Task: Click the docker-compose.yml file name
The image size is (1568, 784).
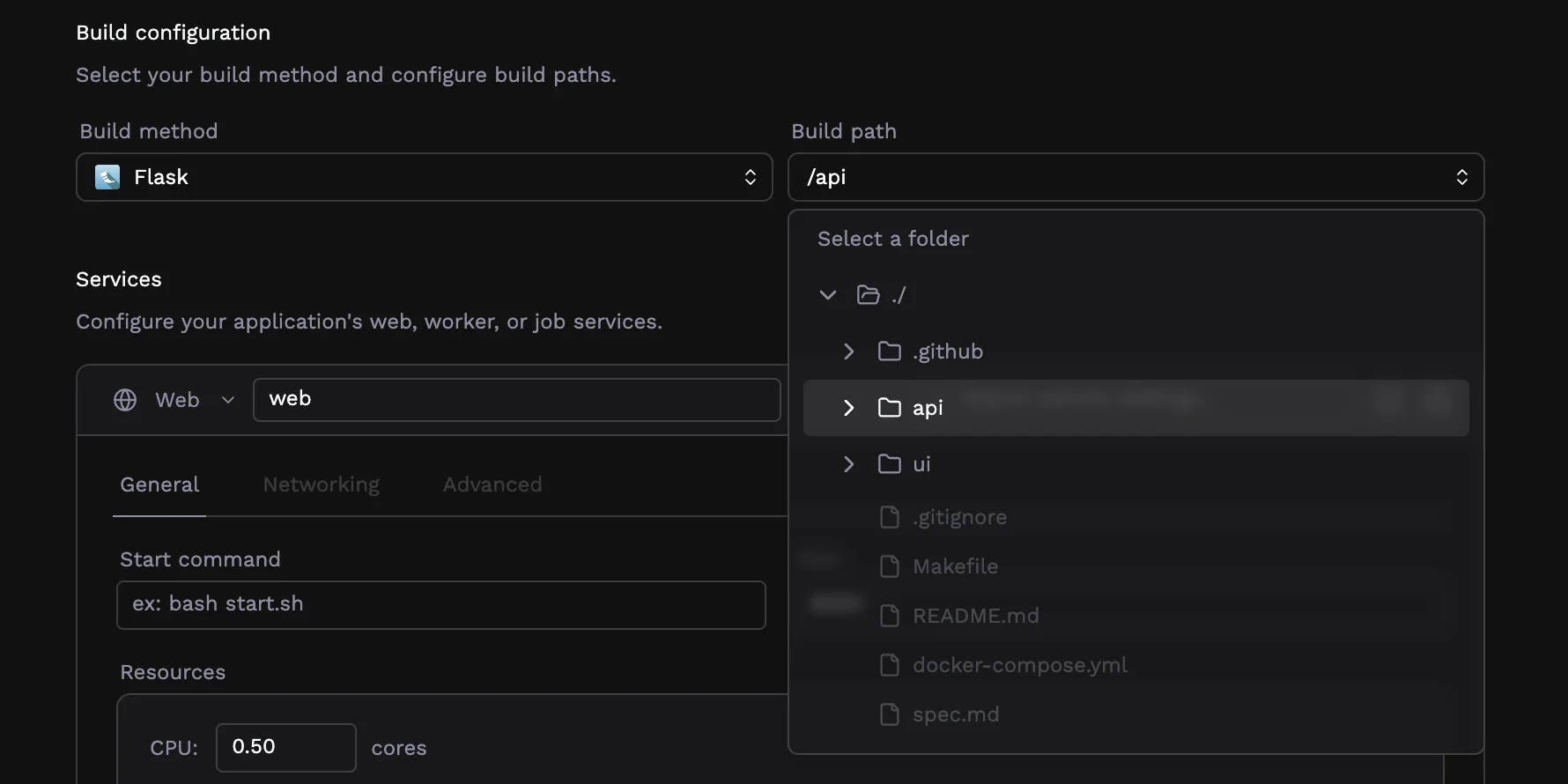Action: click(1020, 665)
